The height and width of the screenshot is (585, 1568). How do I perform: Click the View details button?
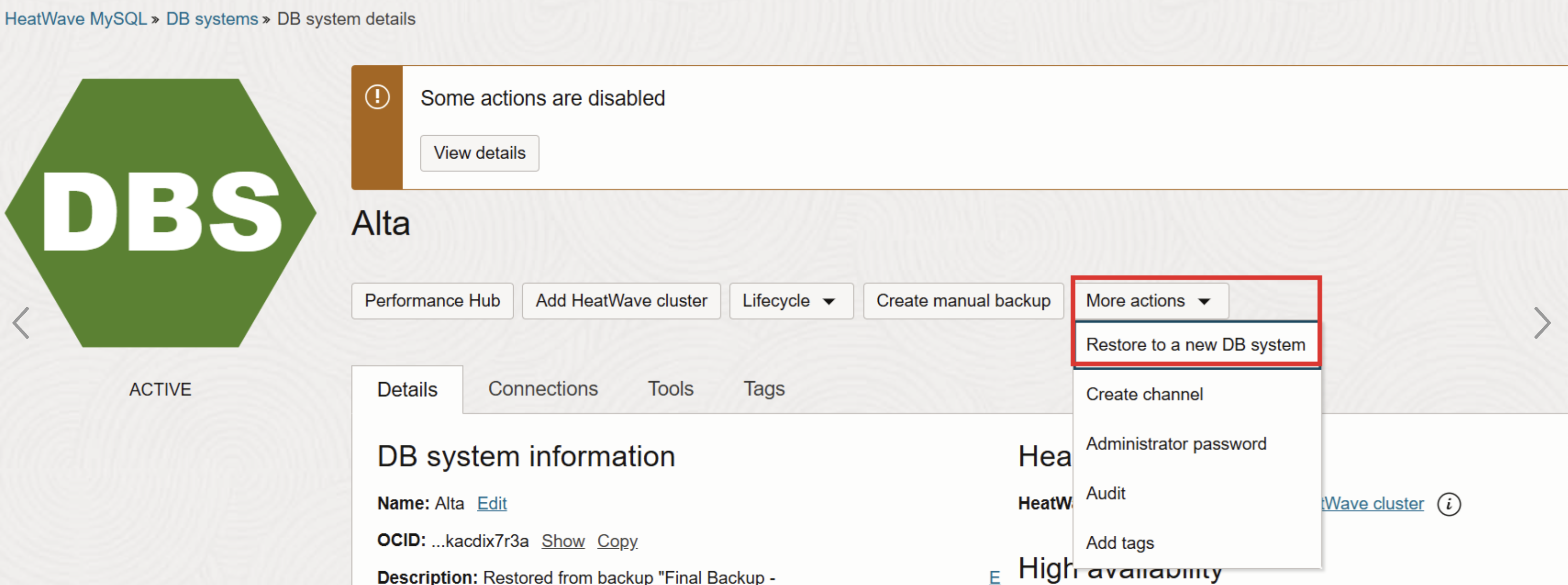(x=479, y=153)
